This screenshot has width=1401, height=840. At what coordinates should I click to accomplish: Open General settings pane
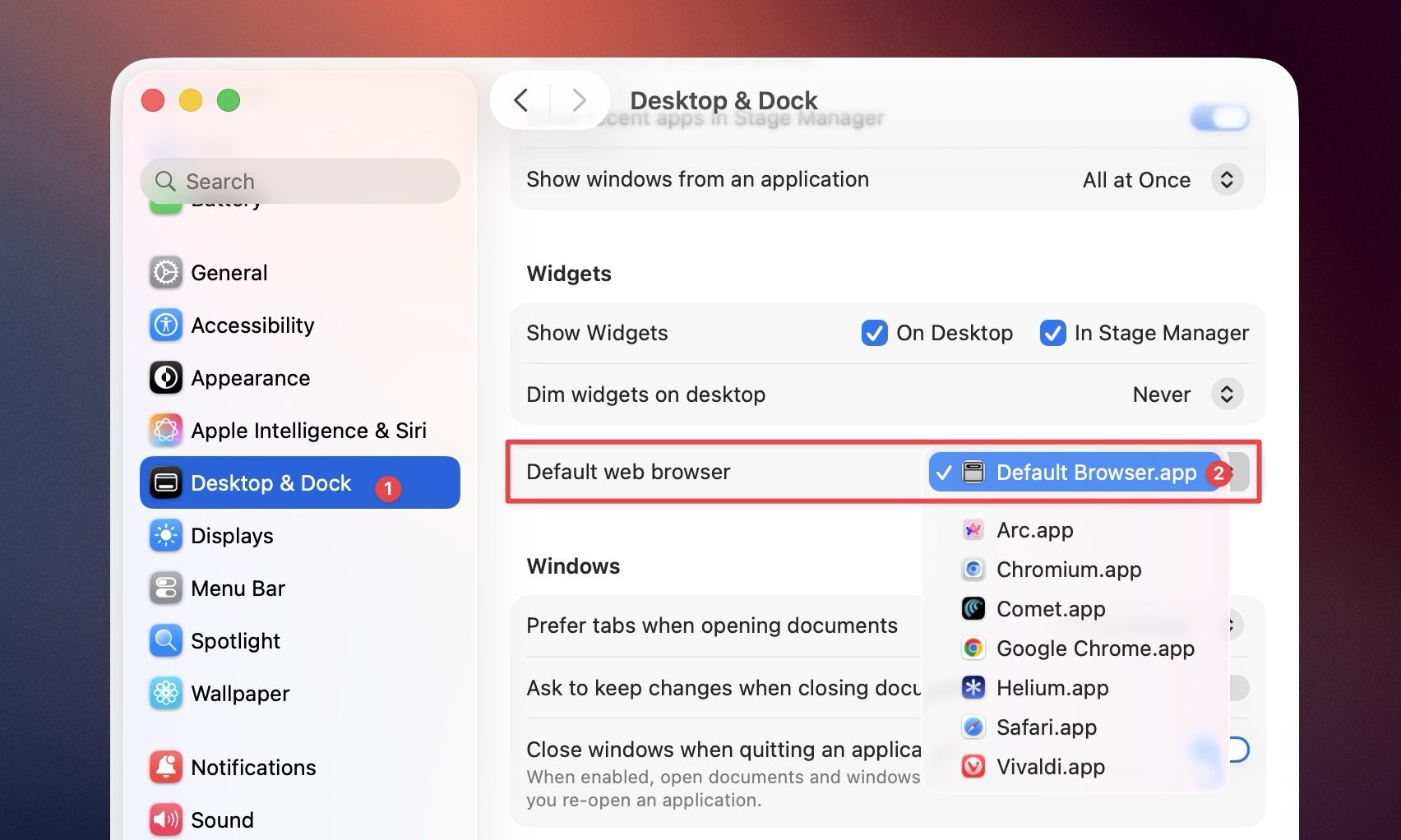click(x=300, y=273)
